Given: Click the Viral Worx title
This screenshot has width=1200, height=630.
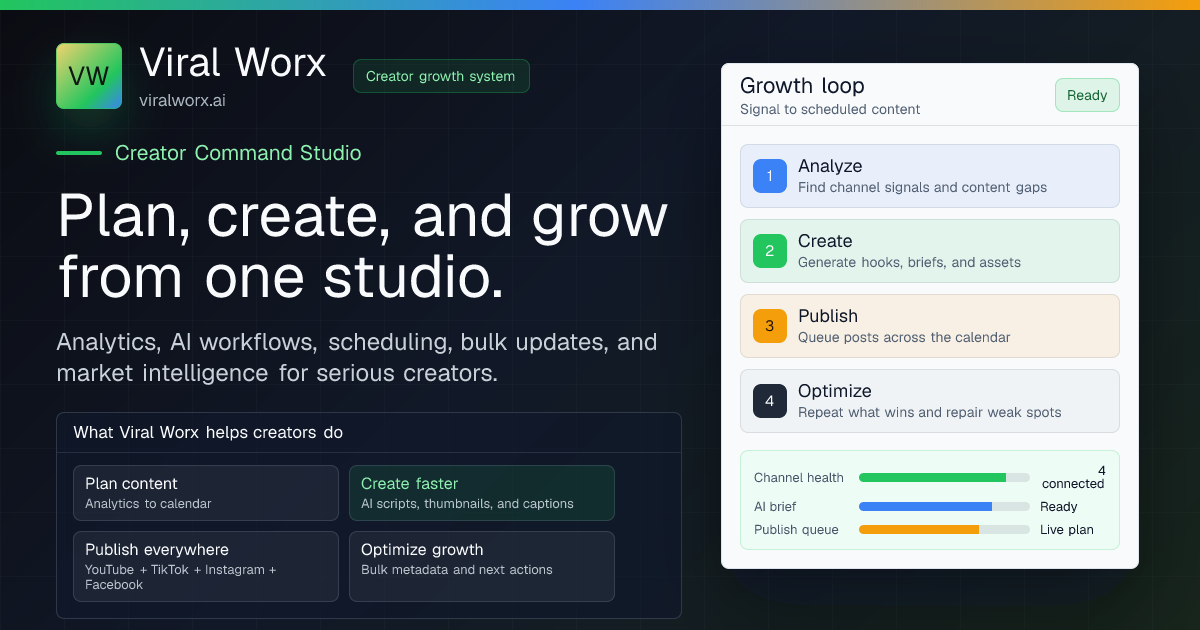Looking at the screenshot, I should coord(233,62).
